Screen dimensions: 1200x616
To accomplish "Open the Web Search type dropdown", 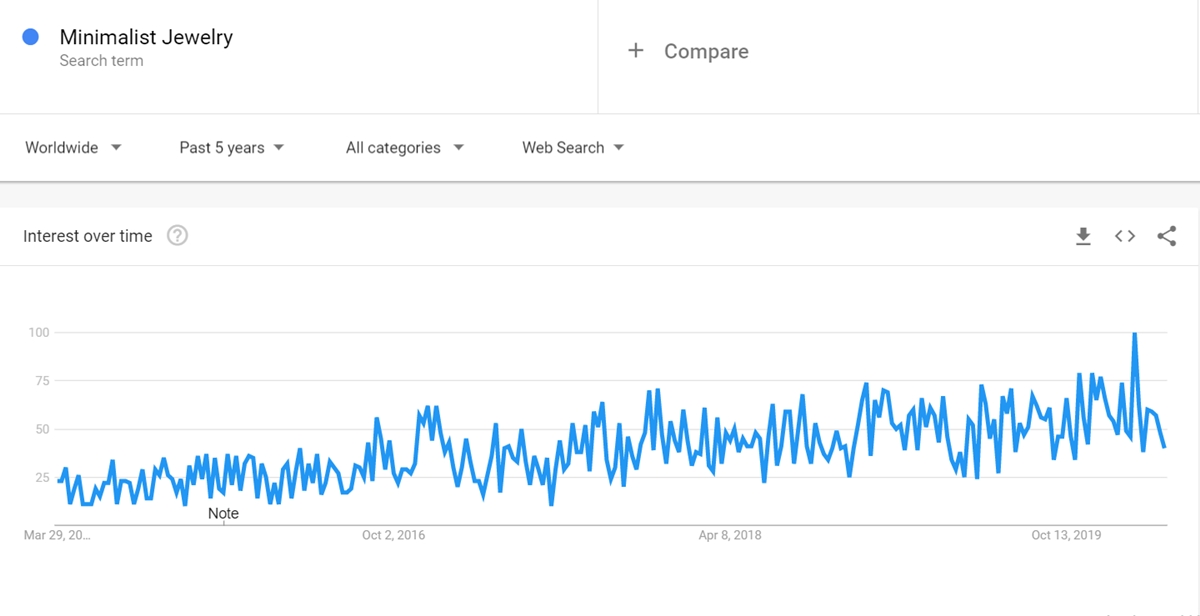I will 572,148.
